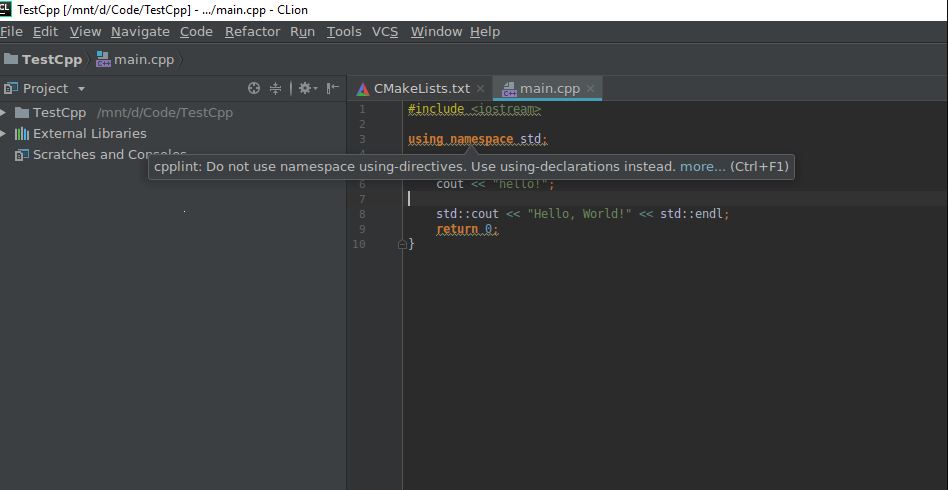Viewport: 948px width, 490px height.
Task: Click the External Libraries bars icon
Action: point(22,134)
